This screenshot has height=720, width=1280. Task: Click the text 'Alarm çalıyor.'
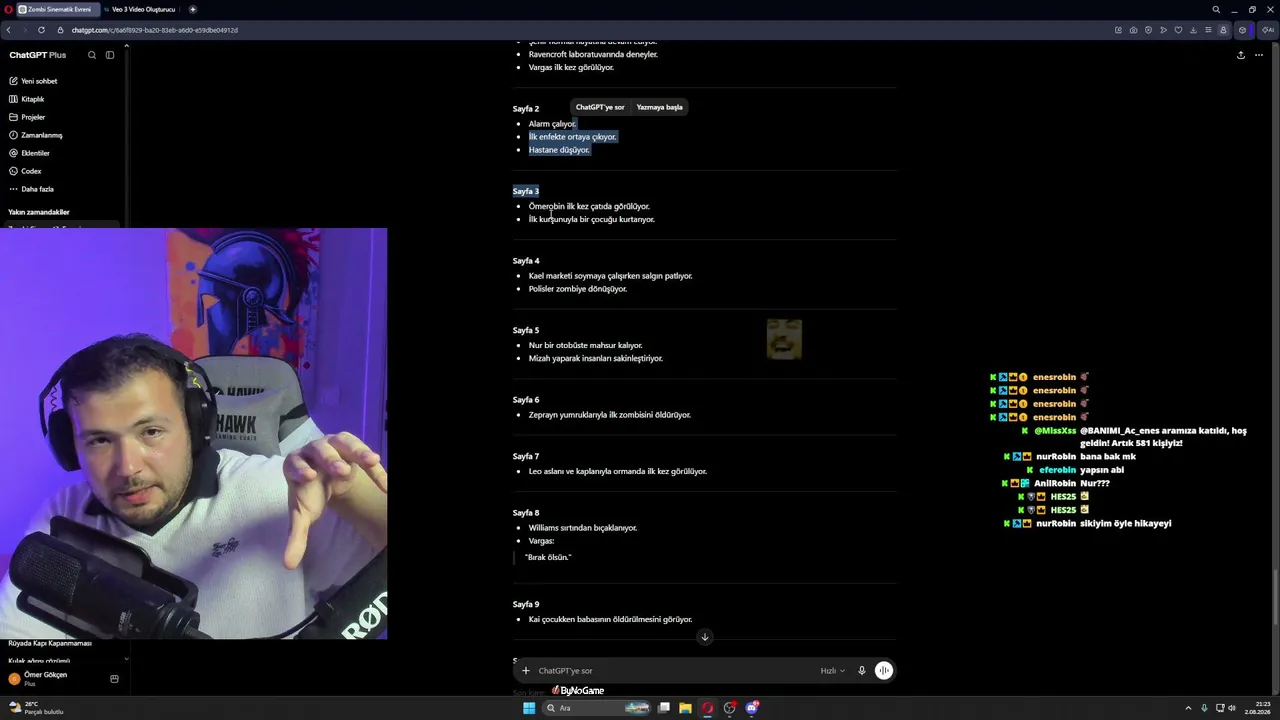552,124
